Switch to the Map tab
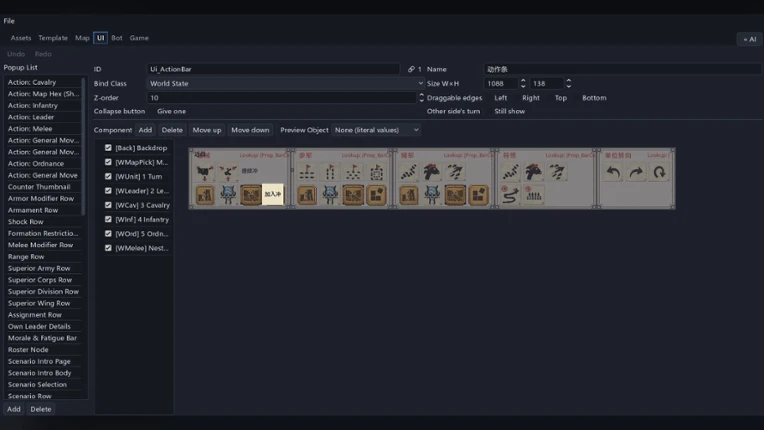The image size is (764, 430). [x=82, y=38]
